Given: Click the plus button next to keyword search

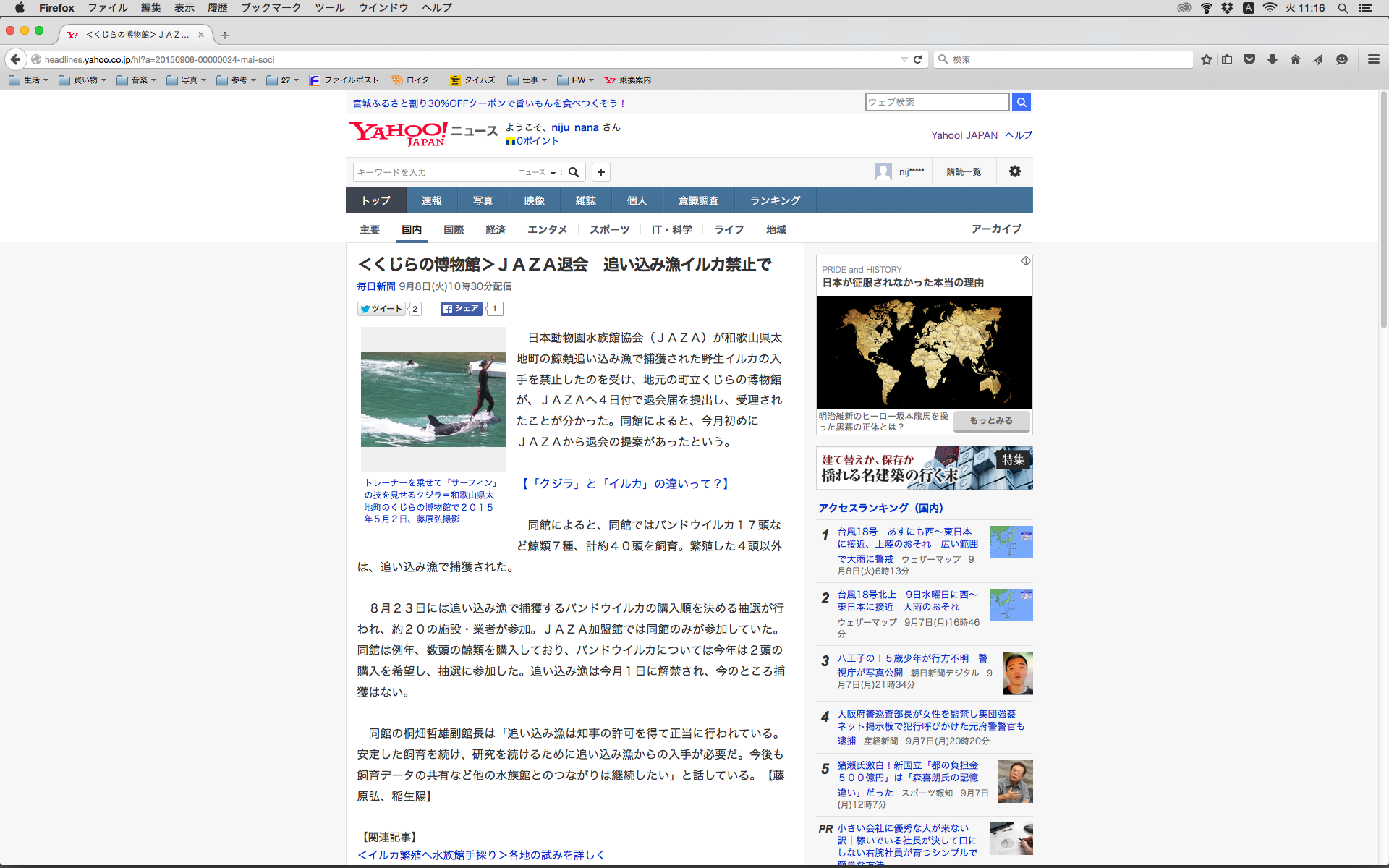Looking at the screenshot, I should click(600, 172).
